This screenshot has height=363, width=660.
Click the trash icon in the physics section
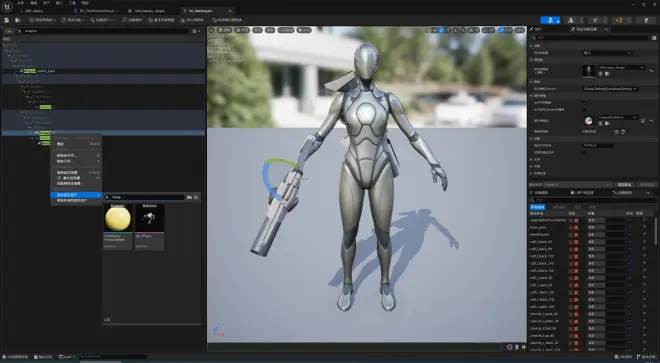pos(623,132)
